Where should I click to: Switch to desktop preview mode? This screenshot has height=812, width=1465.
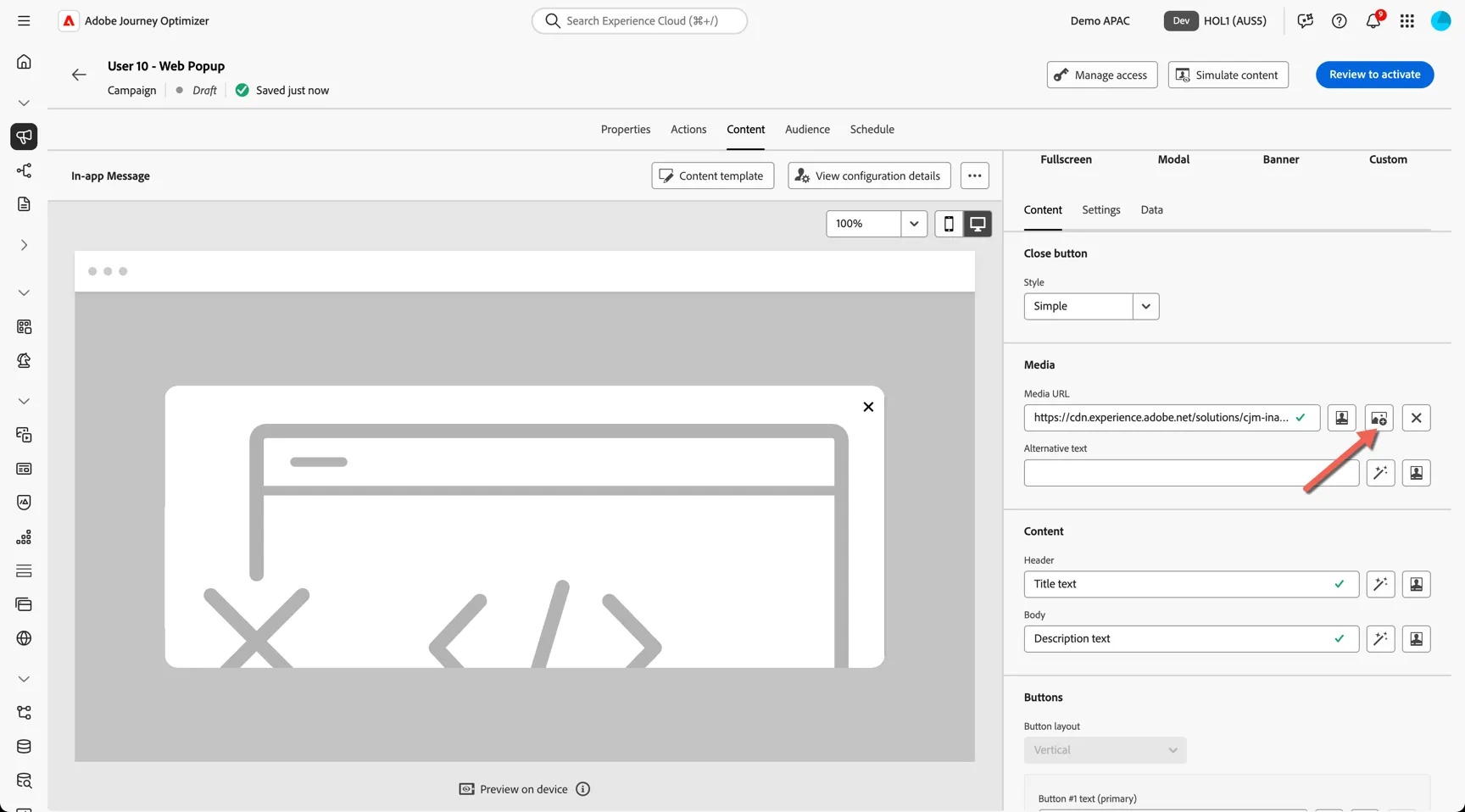(x=978, y=224)
